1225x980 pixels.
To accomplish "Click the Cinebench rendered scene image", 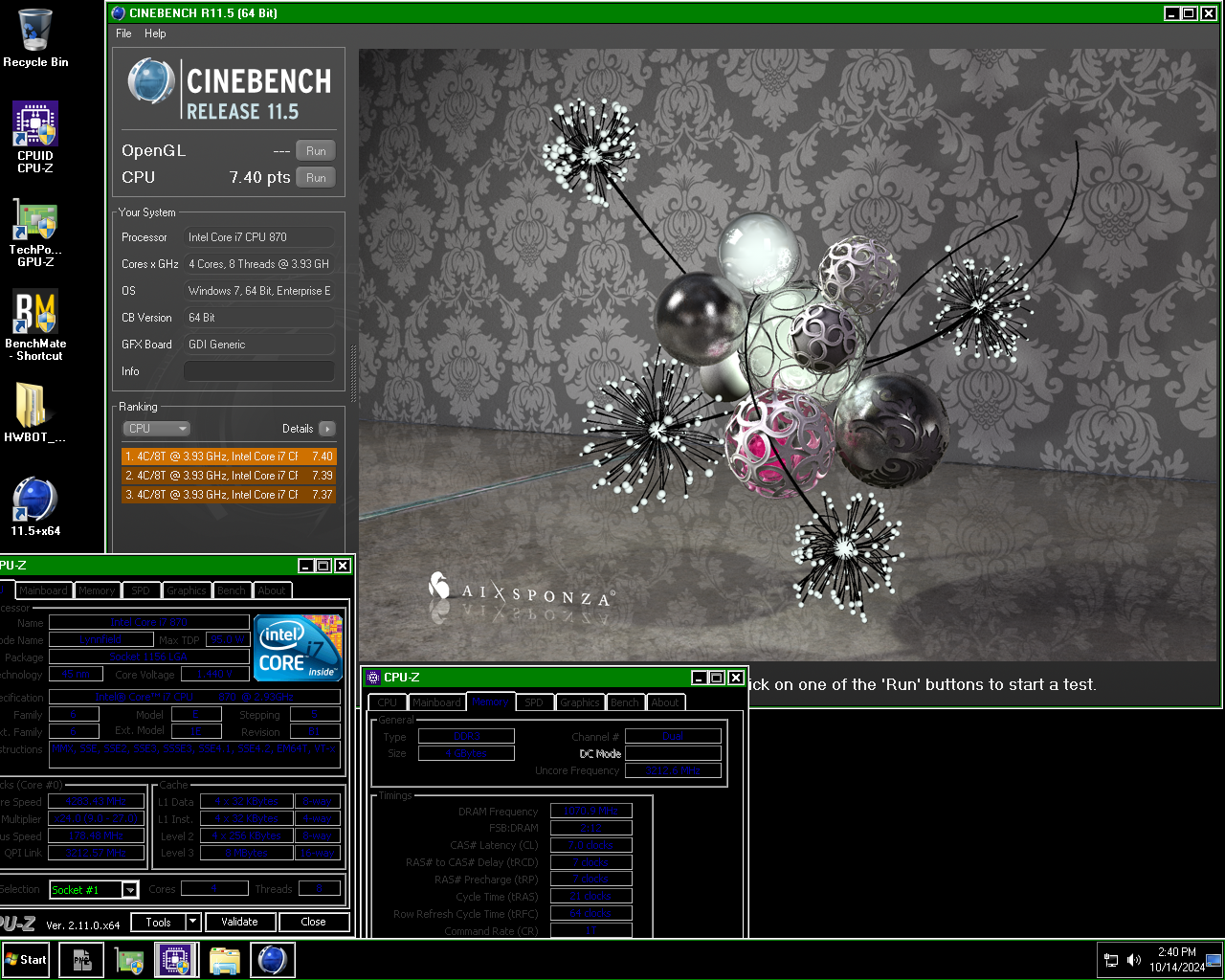I will click(x=788, y=354).
